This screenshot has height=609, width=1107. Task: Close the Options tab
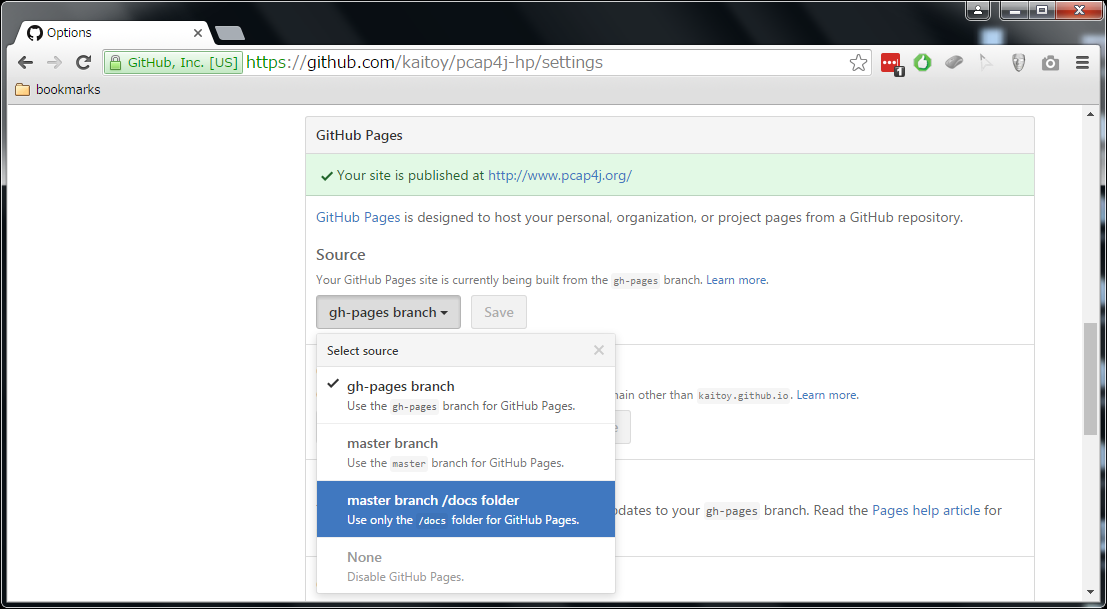click(x=198, y=32)
